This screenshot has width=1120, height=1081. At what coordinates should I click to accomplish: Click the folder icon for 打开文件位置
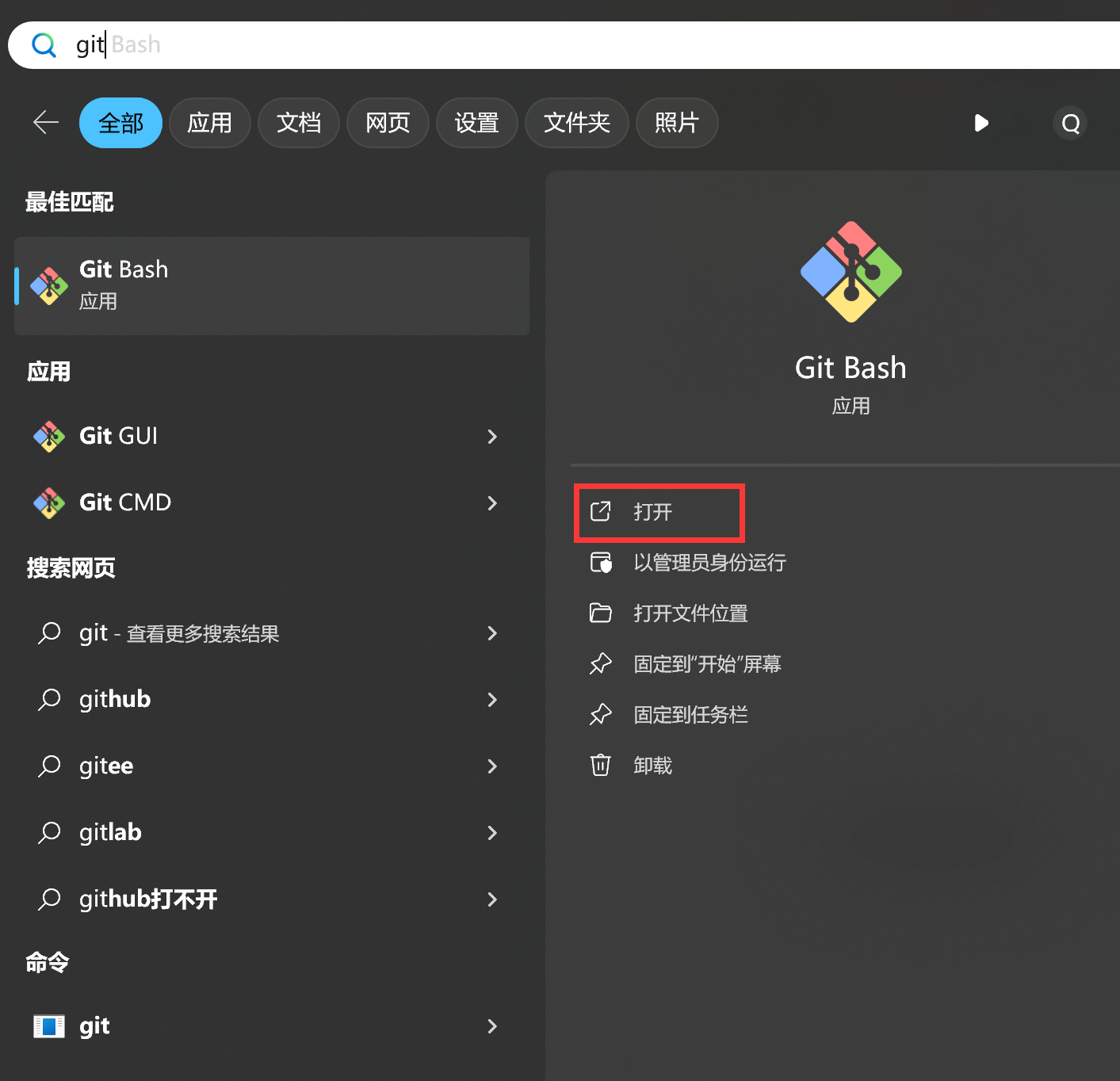[601, 613]
